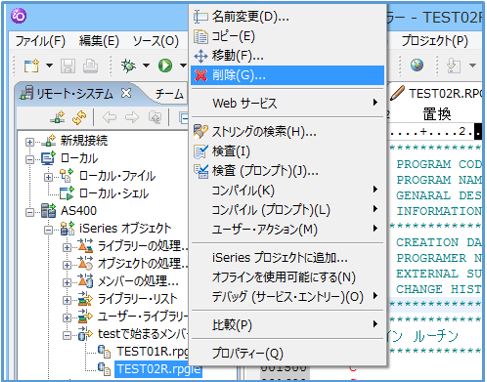Open the ユーザー・アクション(M) submenu
Image resolution: width=487 pixels, height=382 pixels.
tap(287, 229)
